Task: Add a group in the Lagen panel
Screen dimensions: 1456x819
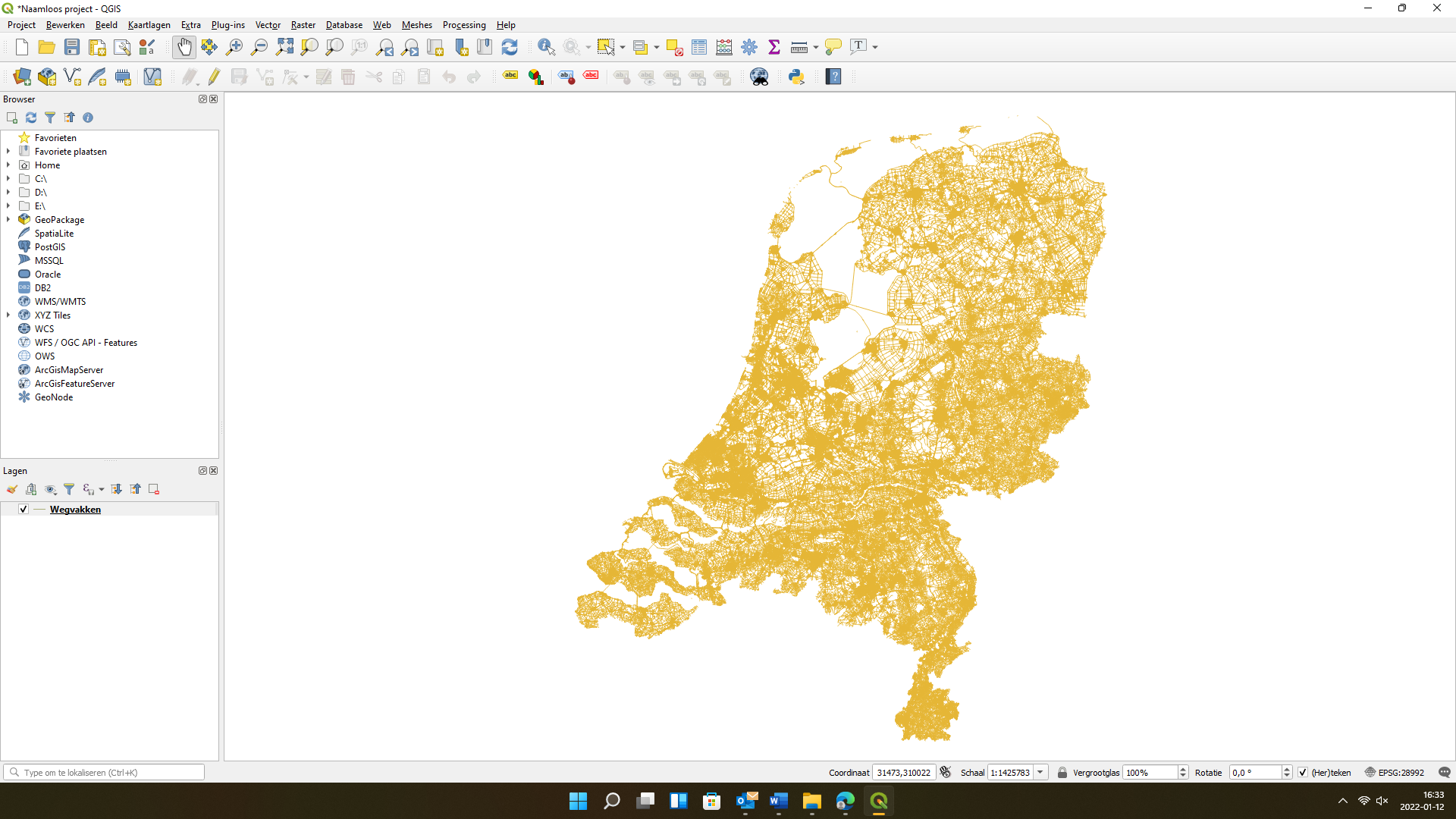Action: (31, 489)
